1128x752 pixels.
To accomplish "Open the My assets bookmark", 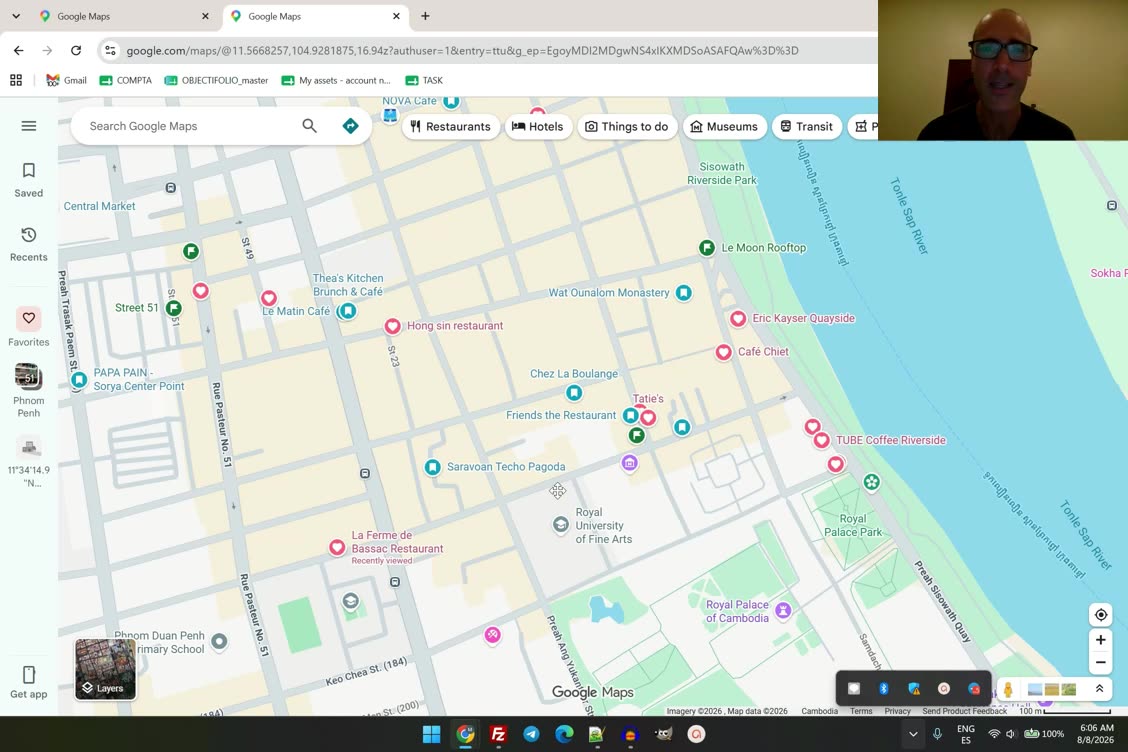I will (336, 81).
